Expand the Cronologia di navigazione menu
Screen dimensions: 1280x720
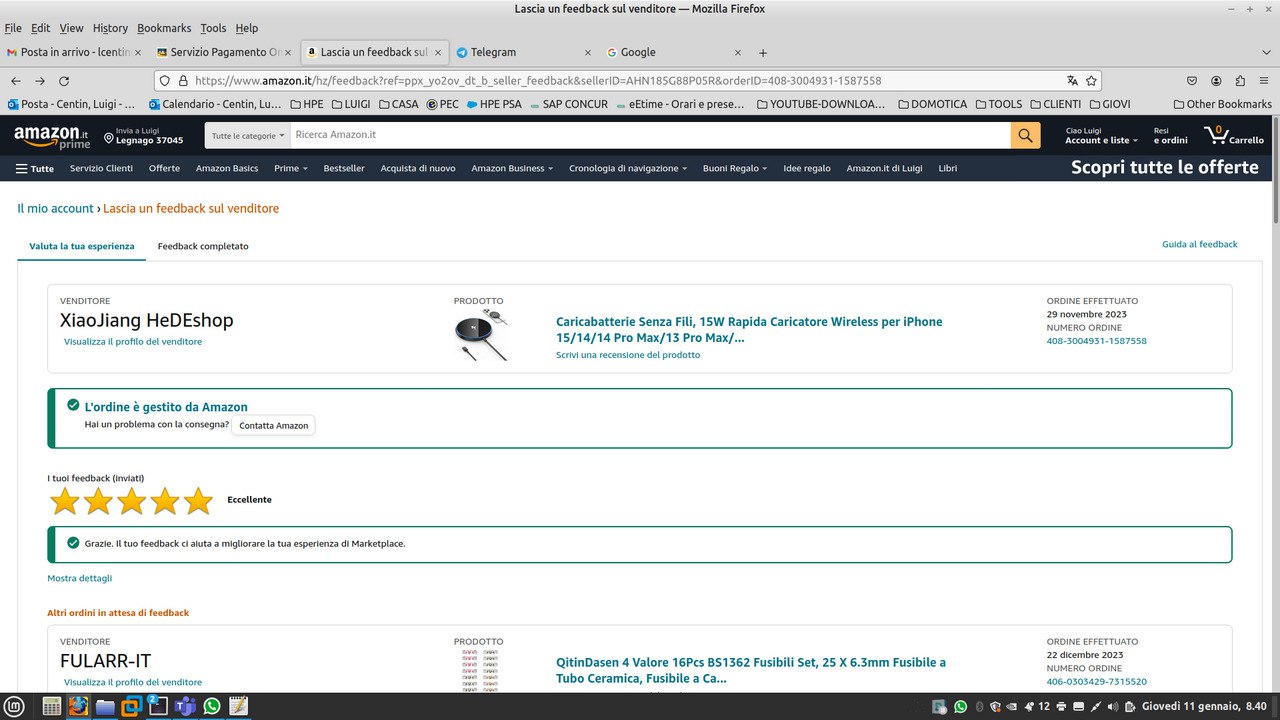click(x=627, y=168)
